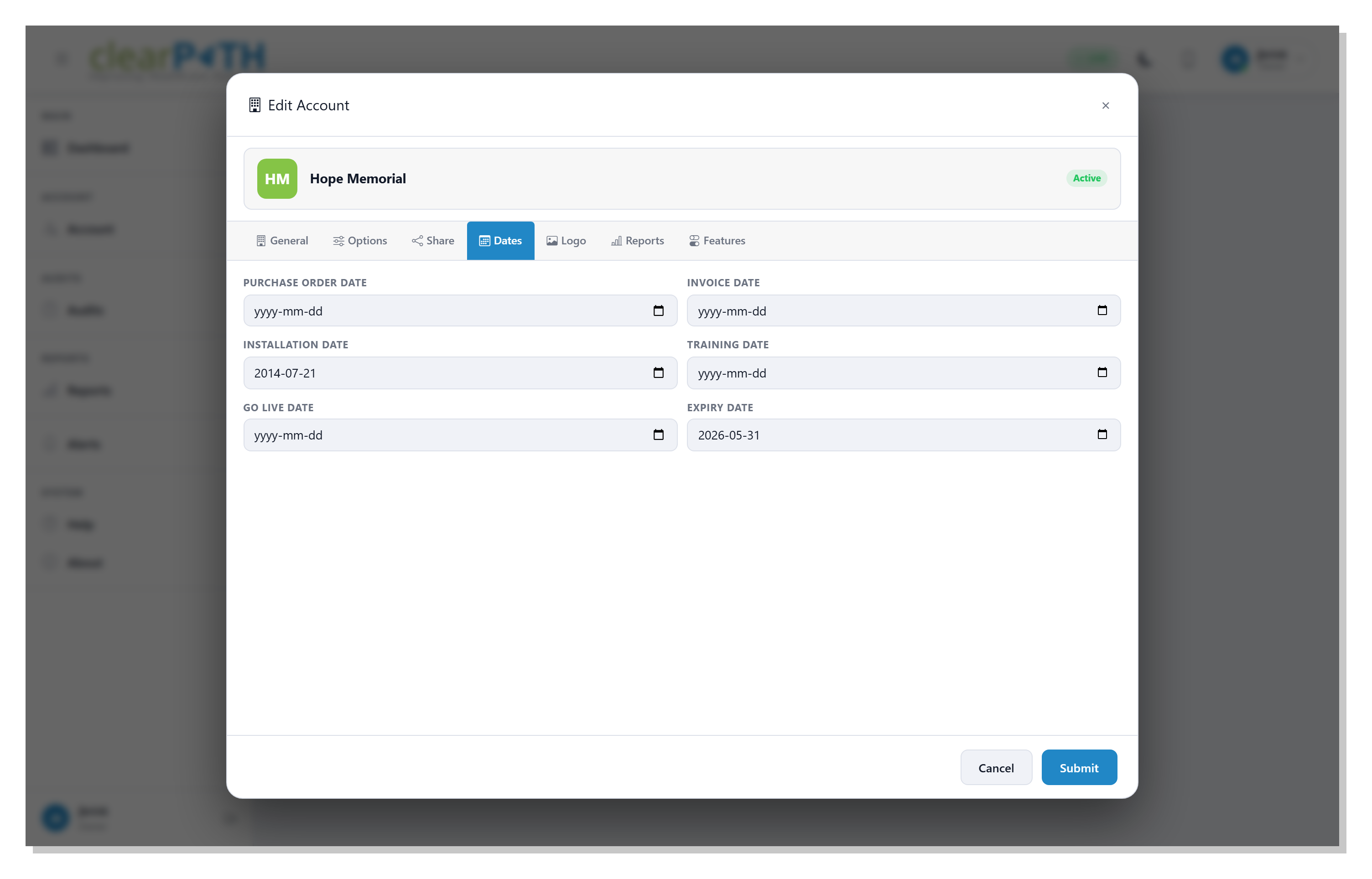This screenshot has height=879, width=1372.
Task: Focus the Invoice Date placeholder text
Action: [x=732, y=311]
